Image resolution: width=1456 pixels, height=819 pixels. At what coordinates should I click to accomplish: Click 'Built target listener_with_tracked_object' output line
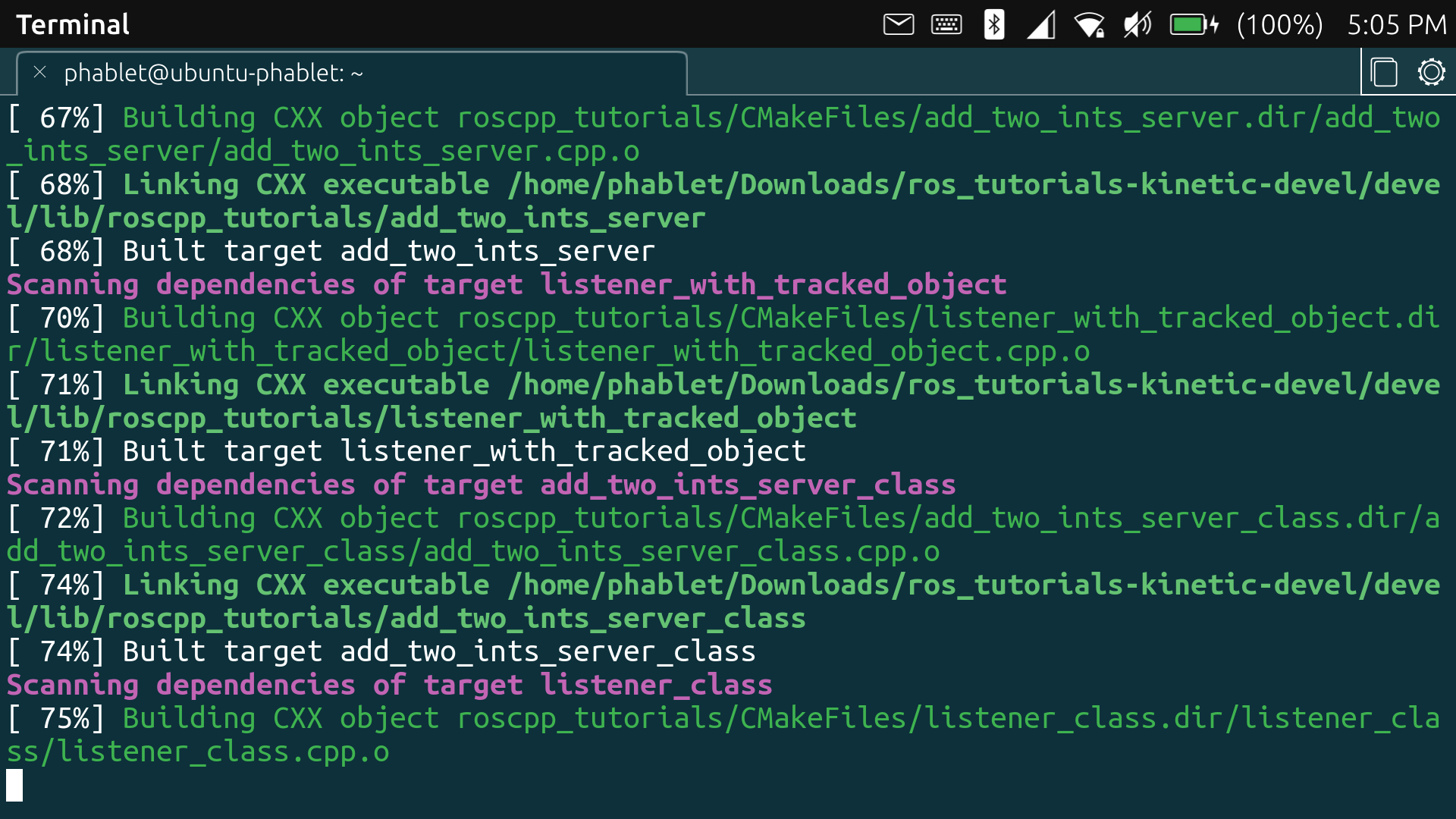(406, 451)
